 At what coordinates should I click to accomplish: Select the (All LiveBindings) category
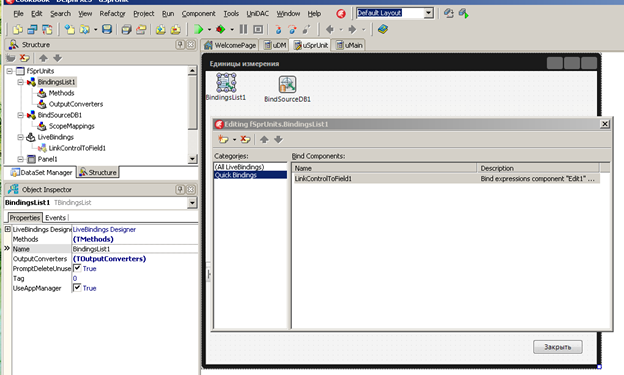click(250, 167)
